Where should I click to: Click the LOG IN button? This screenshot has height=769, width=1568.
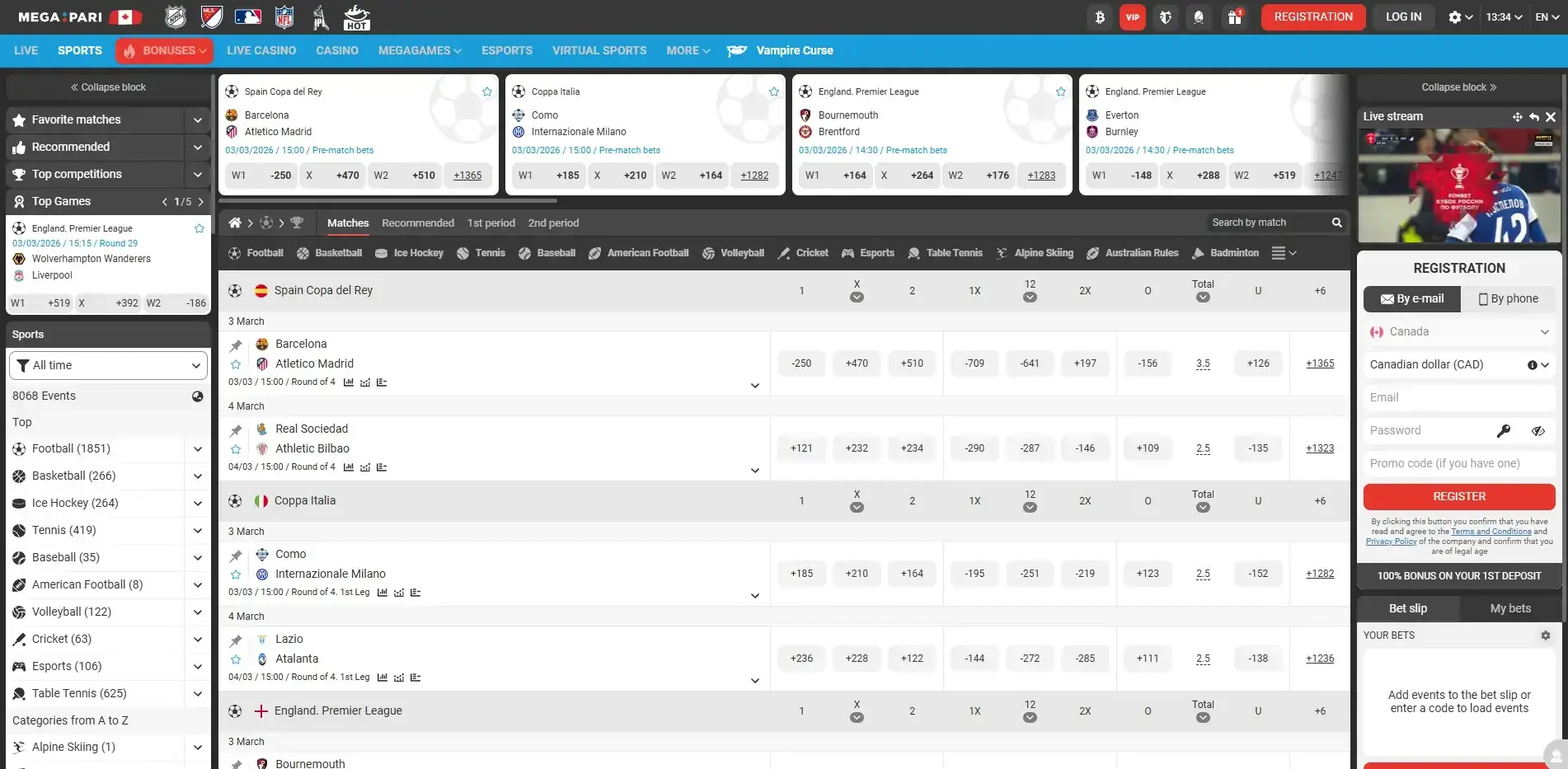tap(1403, 17)
